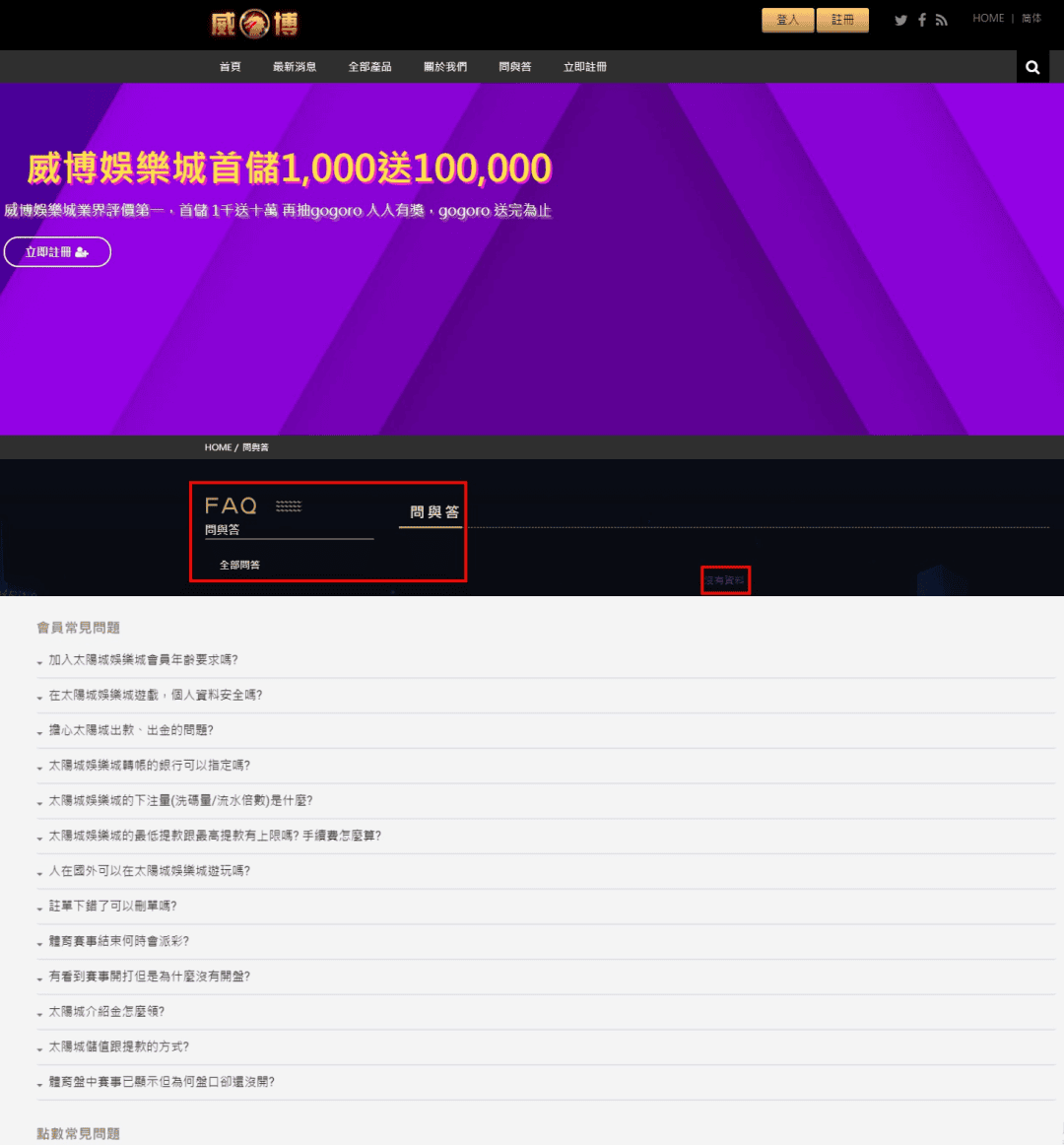Open the HOME link in top right
Screen dimensions: 1064x1145
988,19
